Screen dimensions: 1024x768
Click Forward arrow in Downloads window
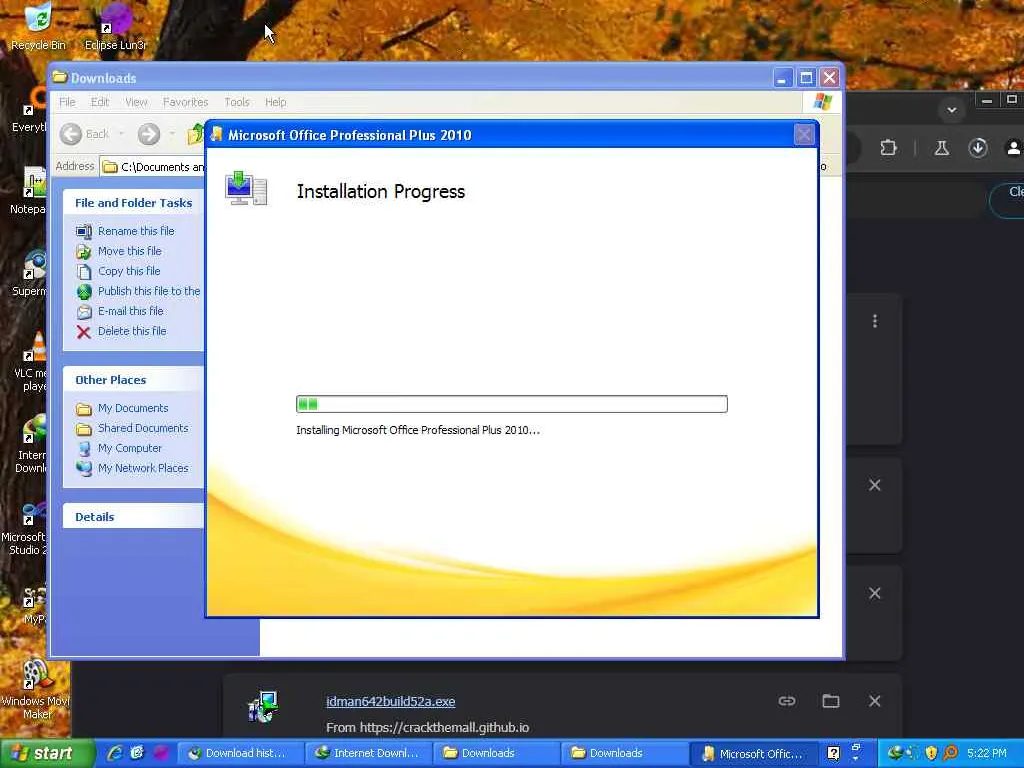149,134
